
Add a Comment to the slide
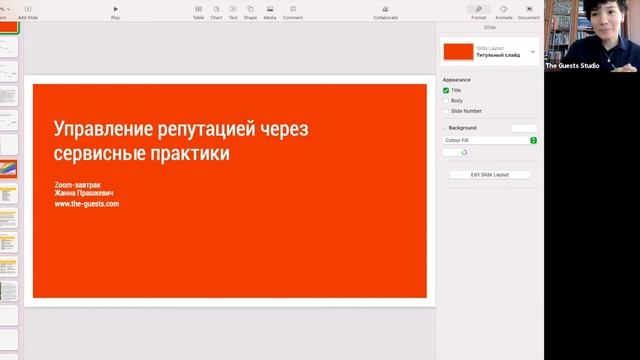(x=293, y=9)
